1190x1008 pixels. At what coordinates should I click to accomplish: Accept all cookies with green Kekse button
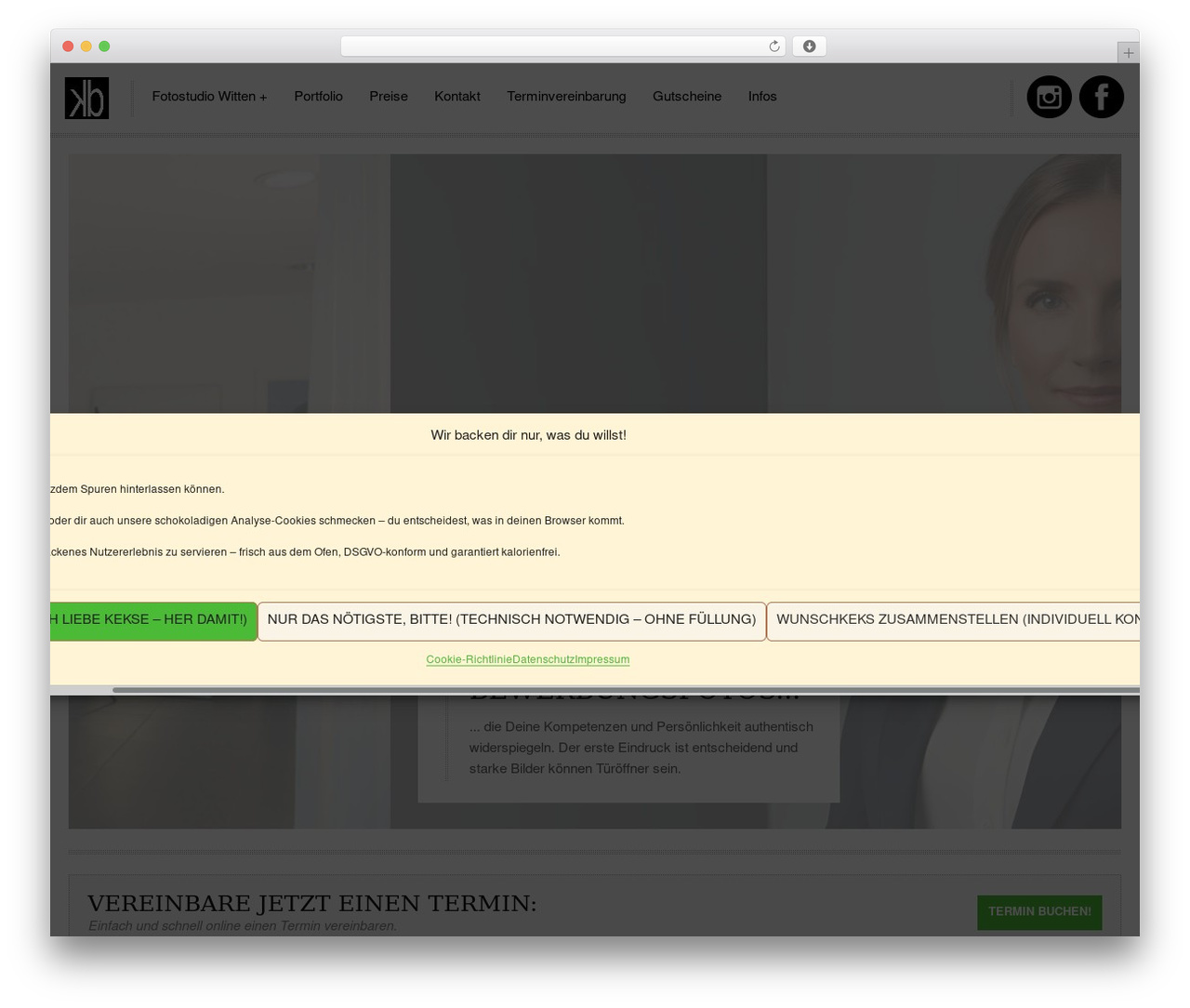[x=153, y=621]
